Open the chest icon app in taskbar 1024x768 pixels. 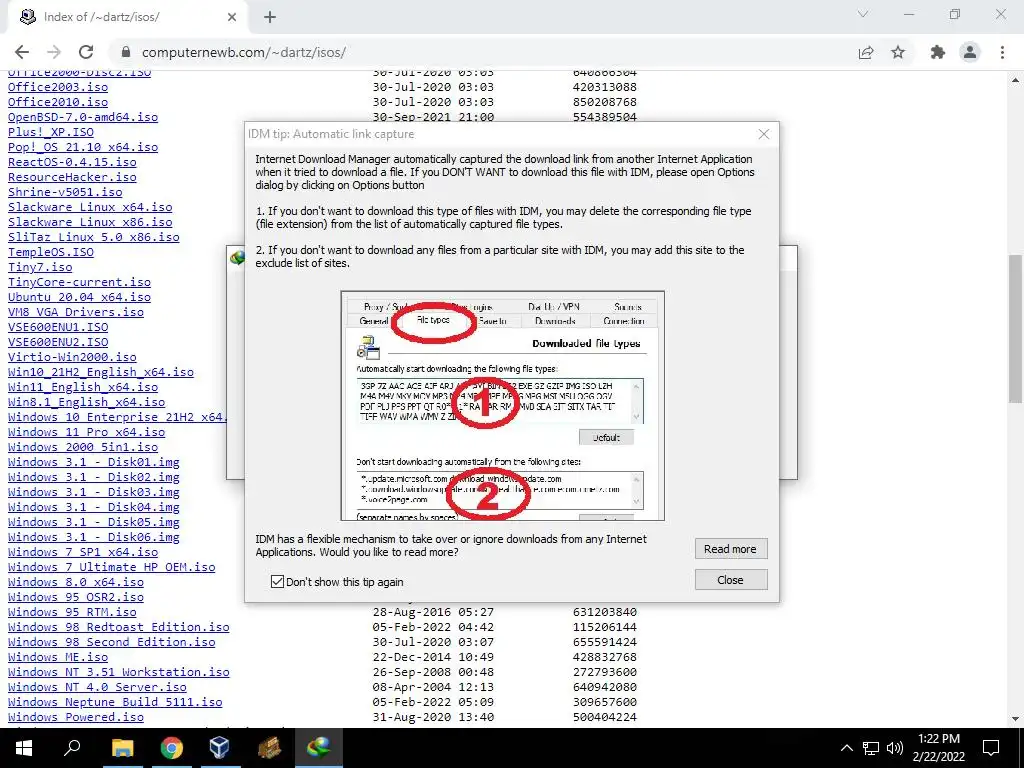(269, 748)
